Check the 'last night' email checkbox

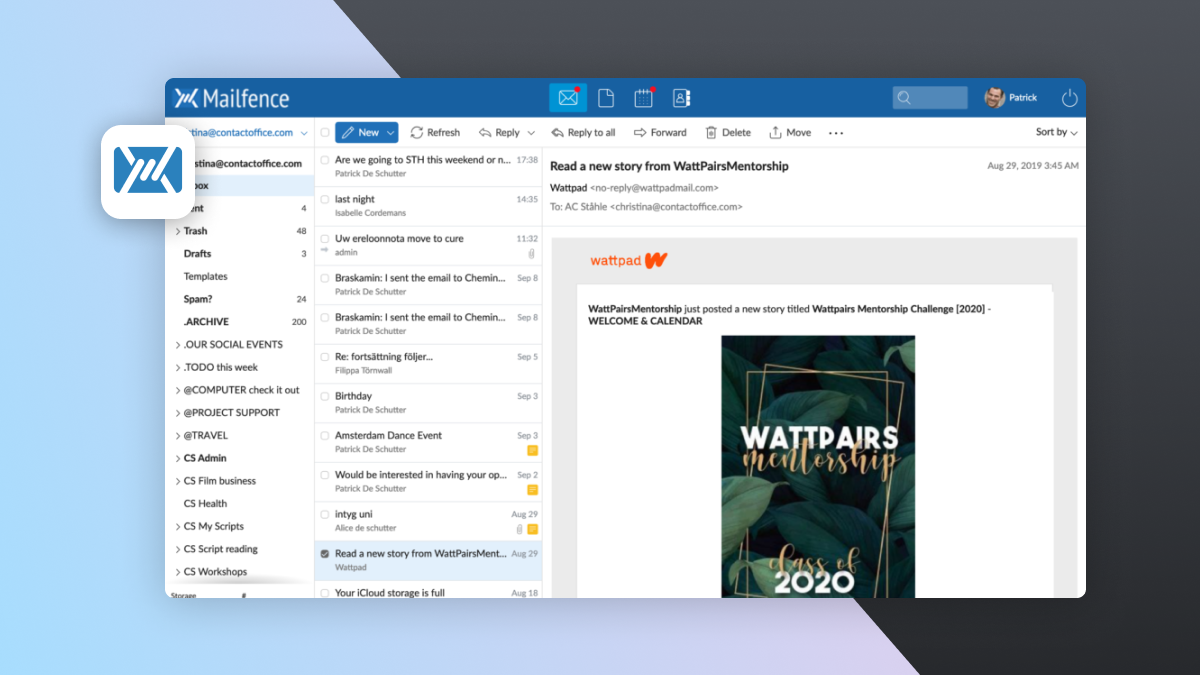coord(325,199)
